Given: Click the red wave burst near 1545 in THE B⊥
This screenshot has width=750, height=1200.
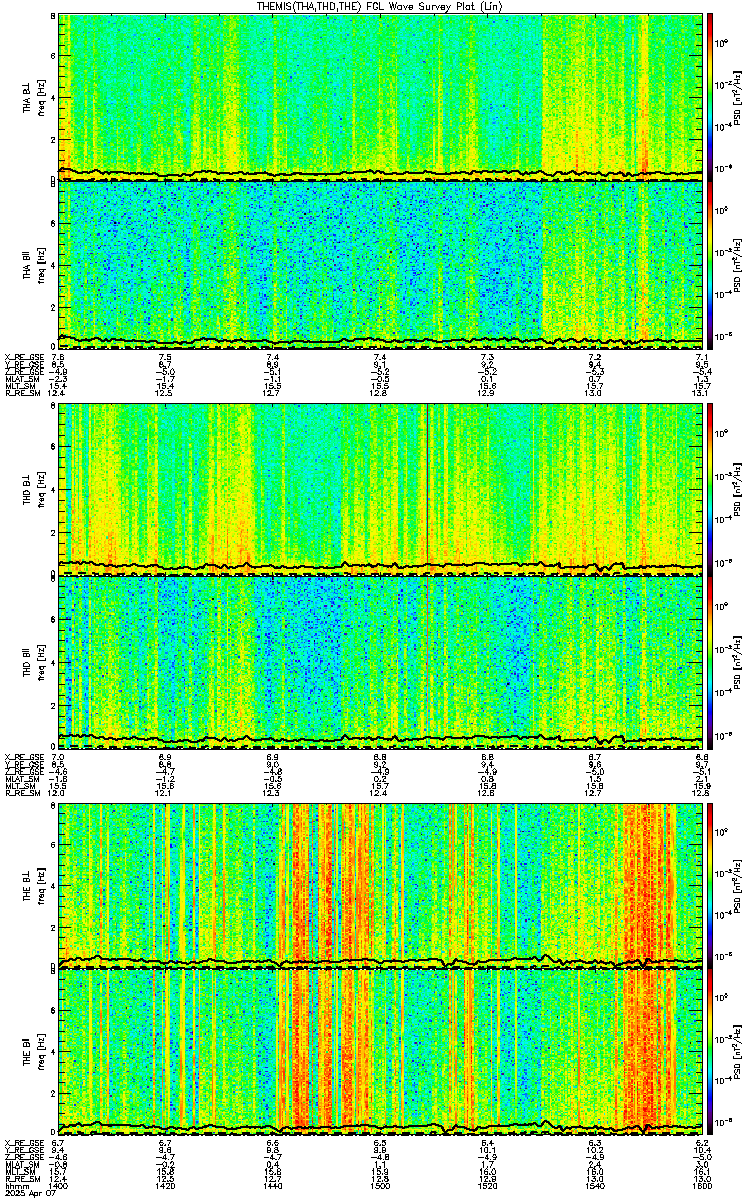Looking at the screenshot, I should tap(647, 885).
